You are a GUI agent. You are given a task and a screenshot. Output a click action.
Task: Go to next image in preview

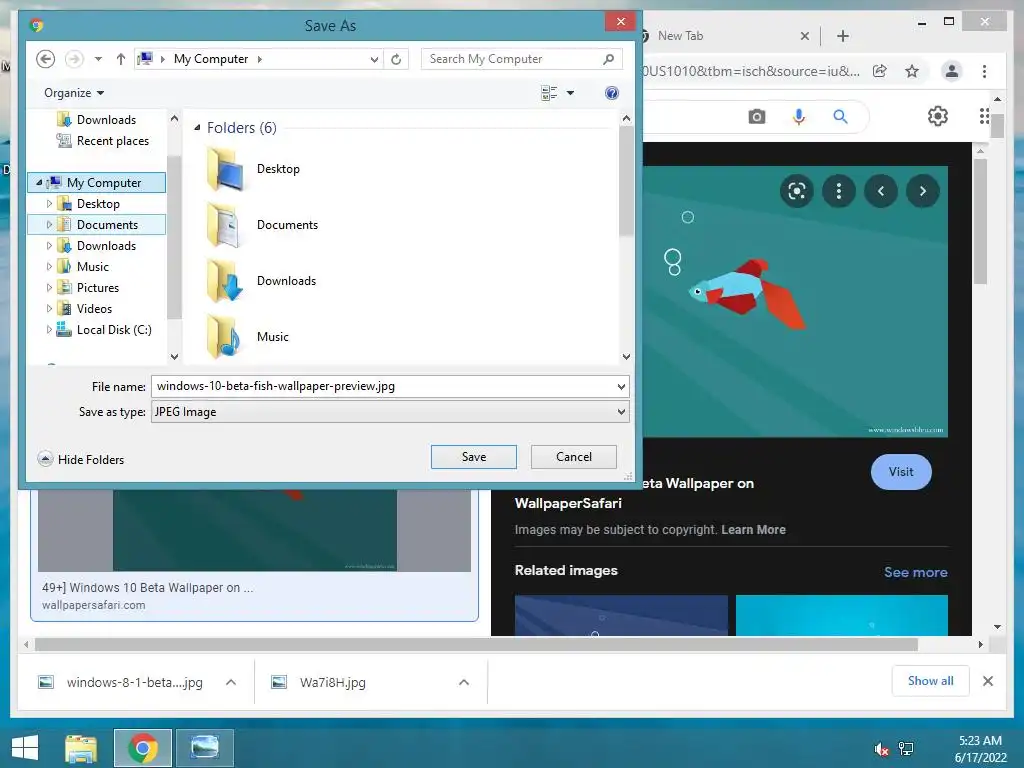923,191
